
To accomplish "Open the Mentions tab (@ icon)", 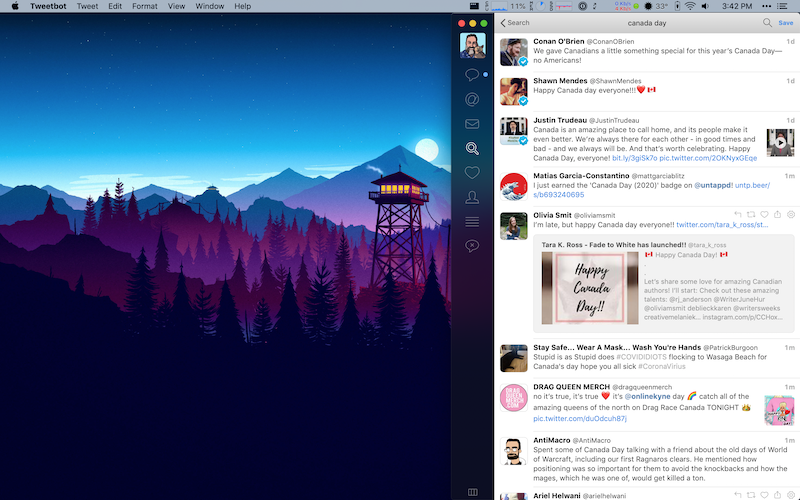I will (x=472, y=99).
